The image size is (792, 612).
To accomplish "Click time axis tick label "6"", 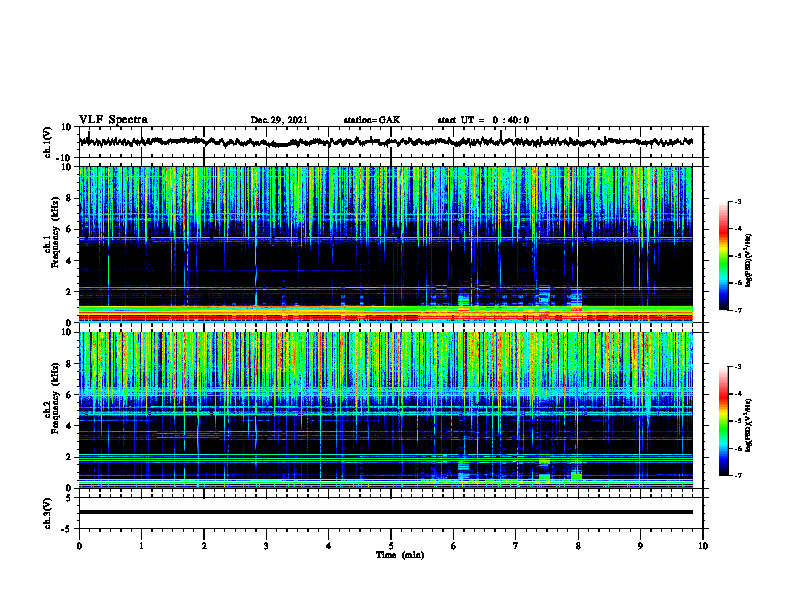I will click(x=454, y=546).
